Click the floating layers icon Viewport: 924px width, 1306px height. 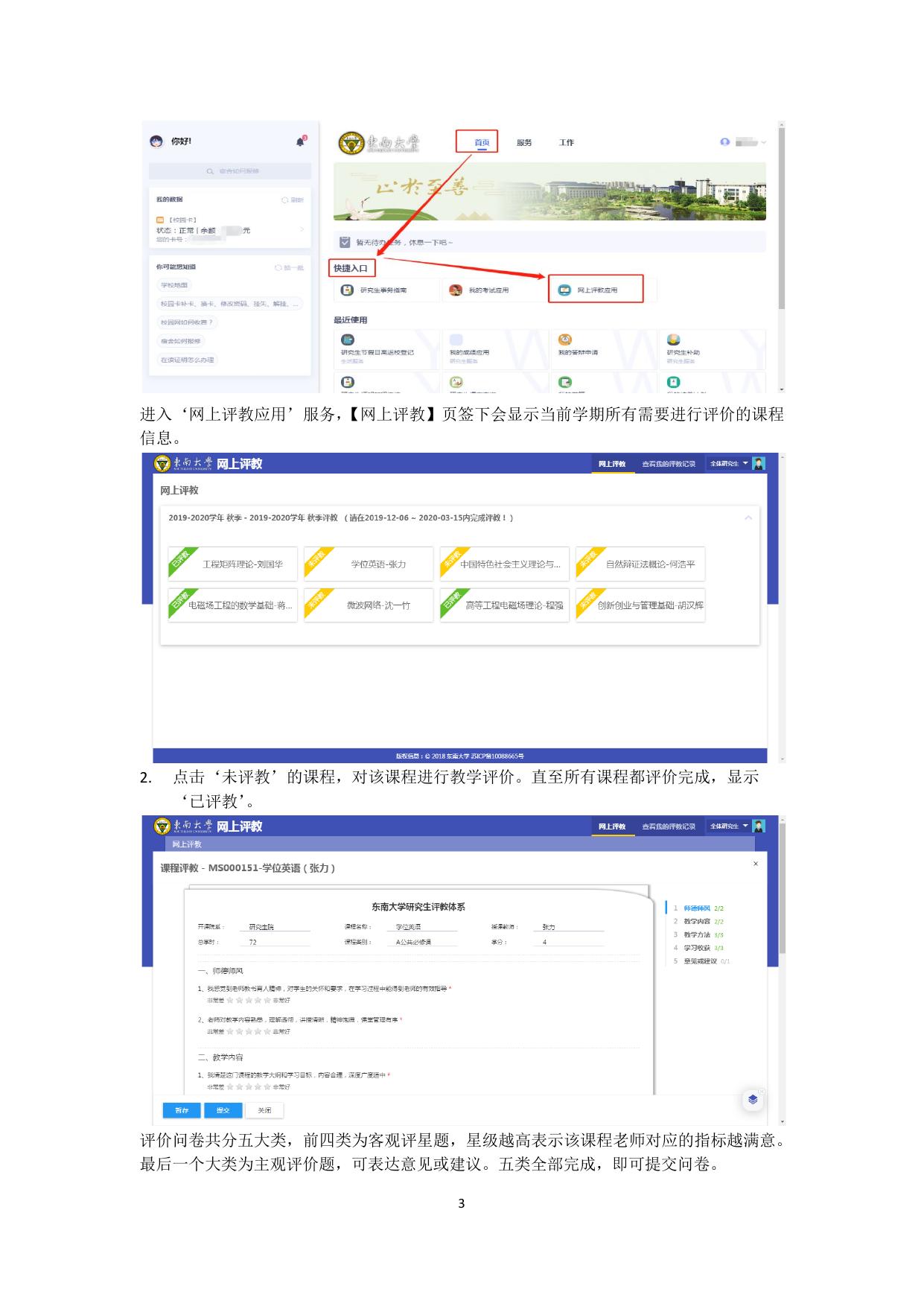pyautogui.click(x=753, y=1100)
